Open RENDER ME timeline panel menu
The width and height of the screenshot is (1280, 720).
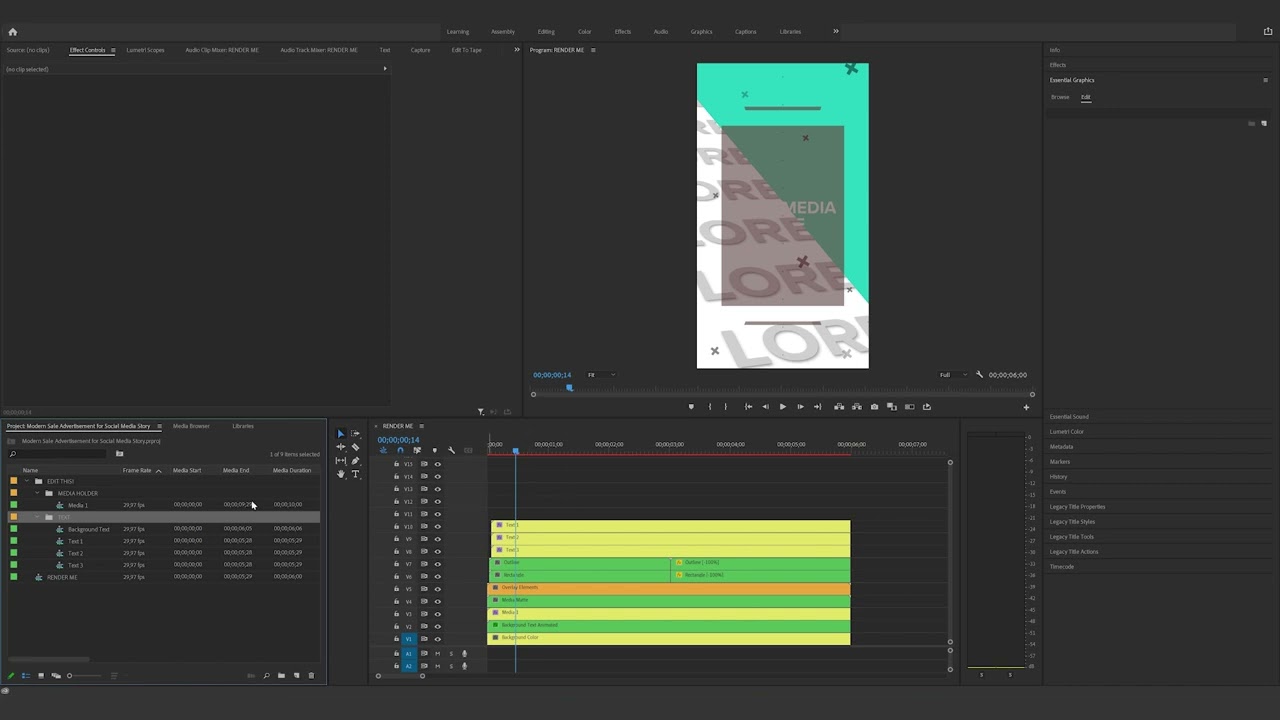421,426
